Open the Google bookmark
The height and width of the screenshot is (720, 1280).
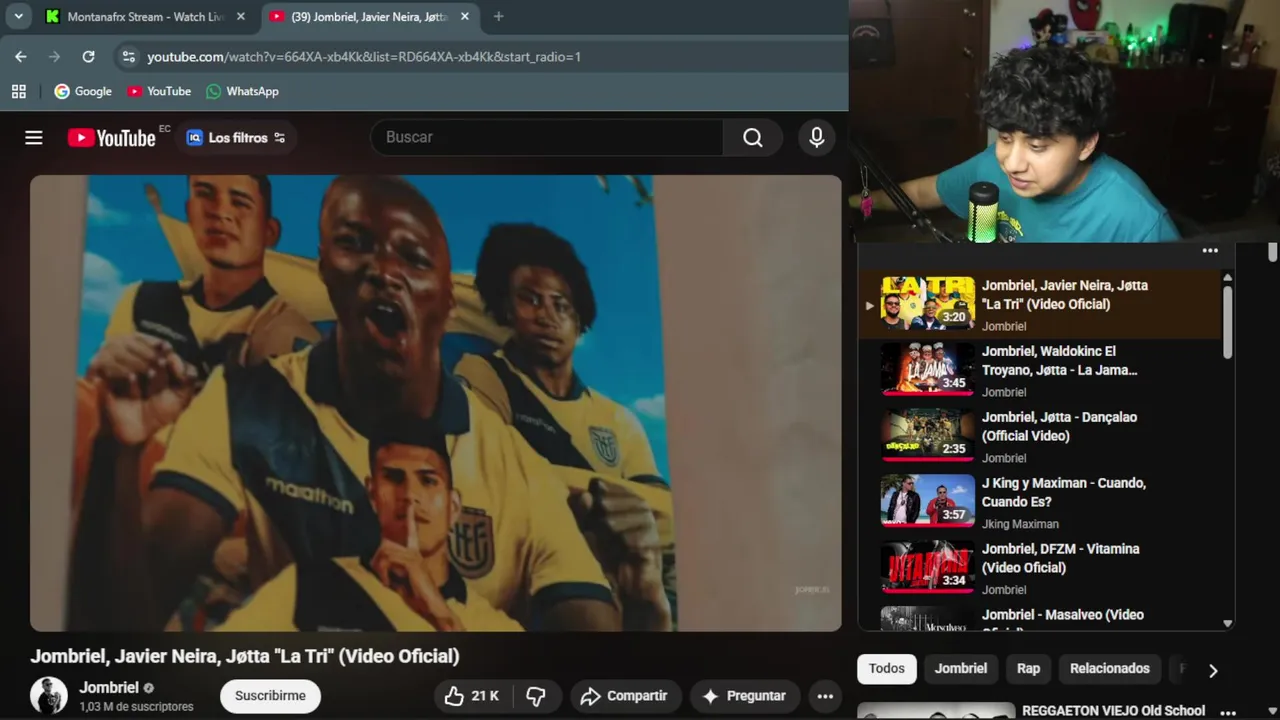tap(83, 91)
